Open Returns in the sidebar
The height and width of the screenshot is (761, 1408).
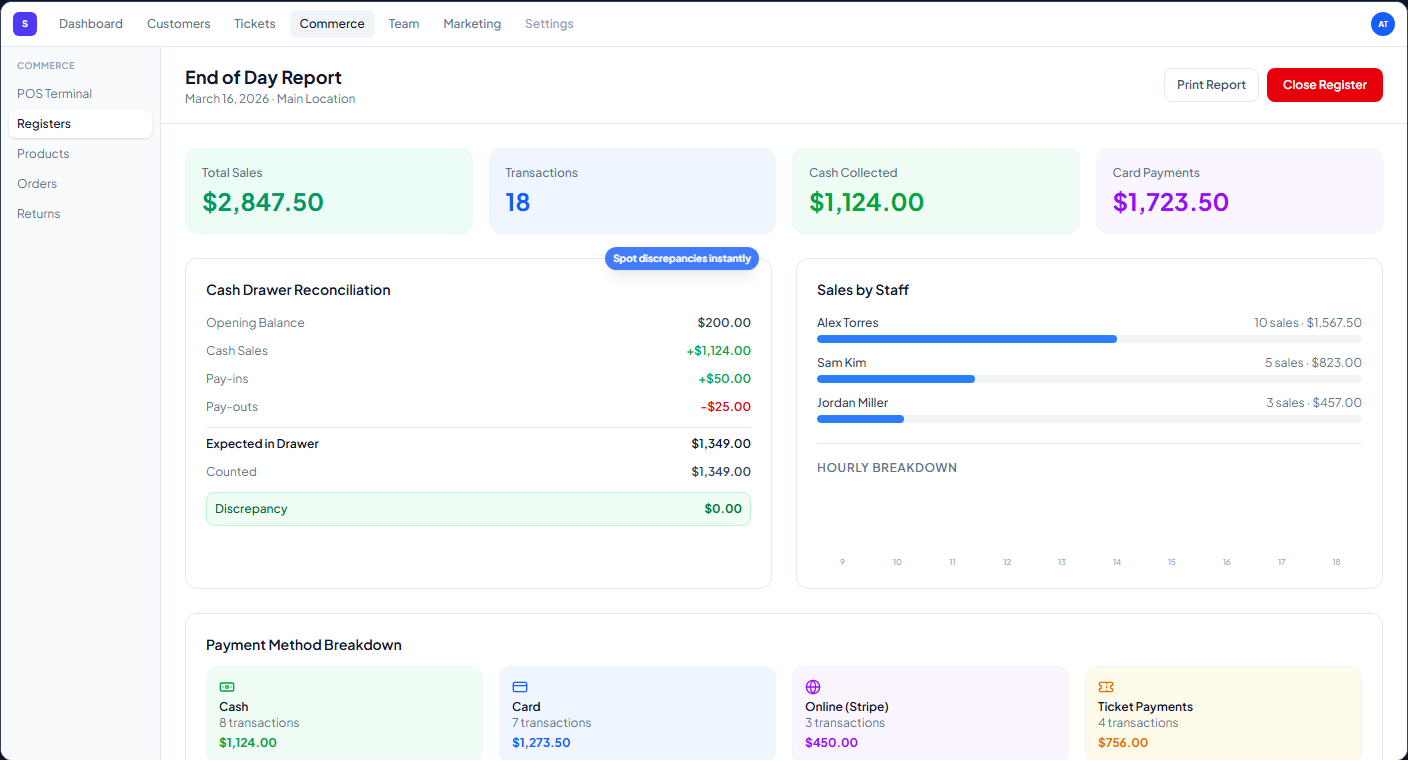click(x=80, y=214)
